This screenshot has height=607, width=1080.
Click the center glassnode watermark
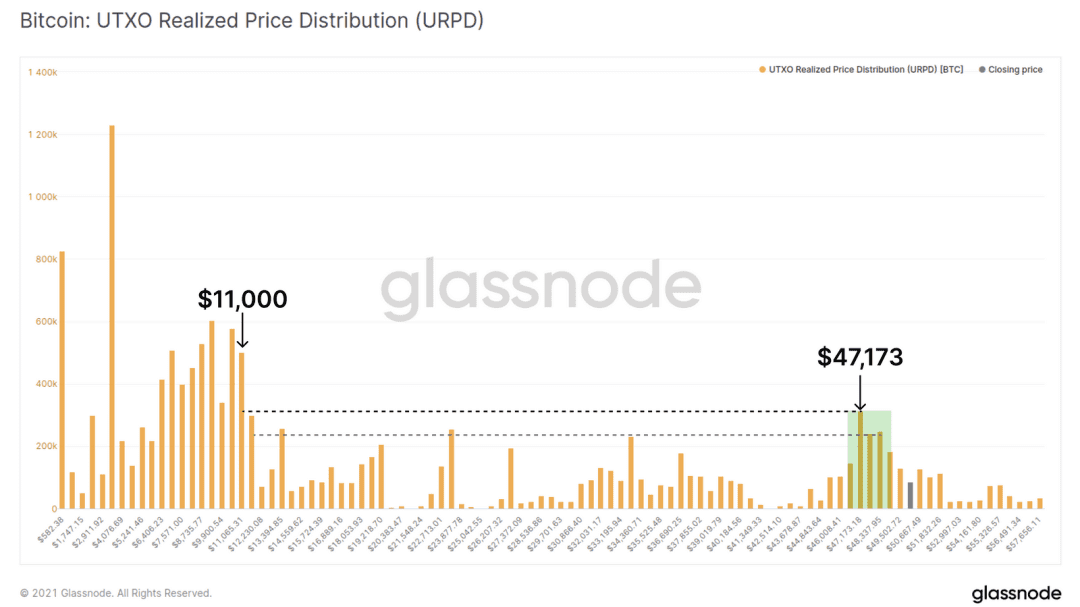point(541,287)
